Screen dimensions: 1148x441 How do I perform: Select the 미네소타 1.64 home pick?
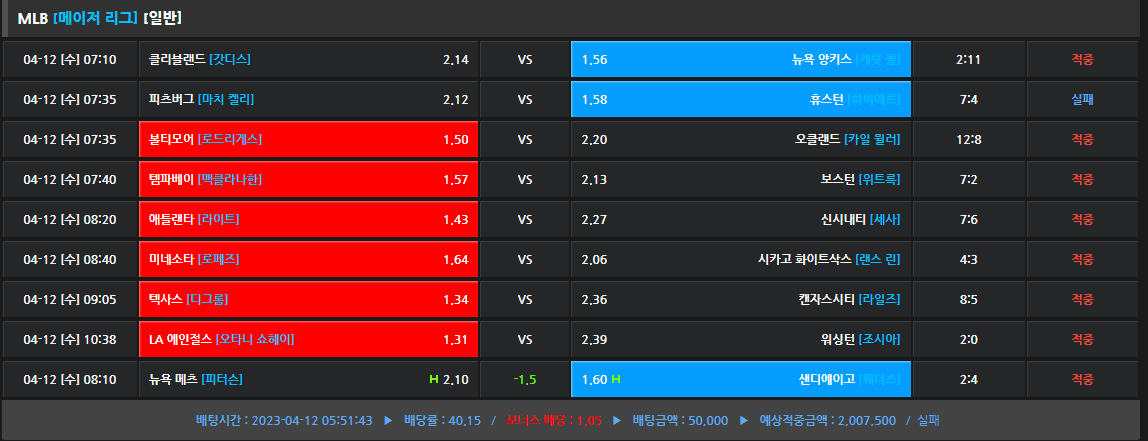click(309, 259)
